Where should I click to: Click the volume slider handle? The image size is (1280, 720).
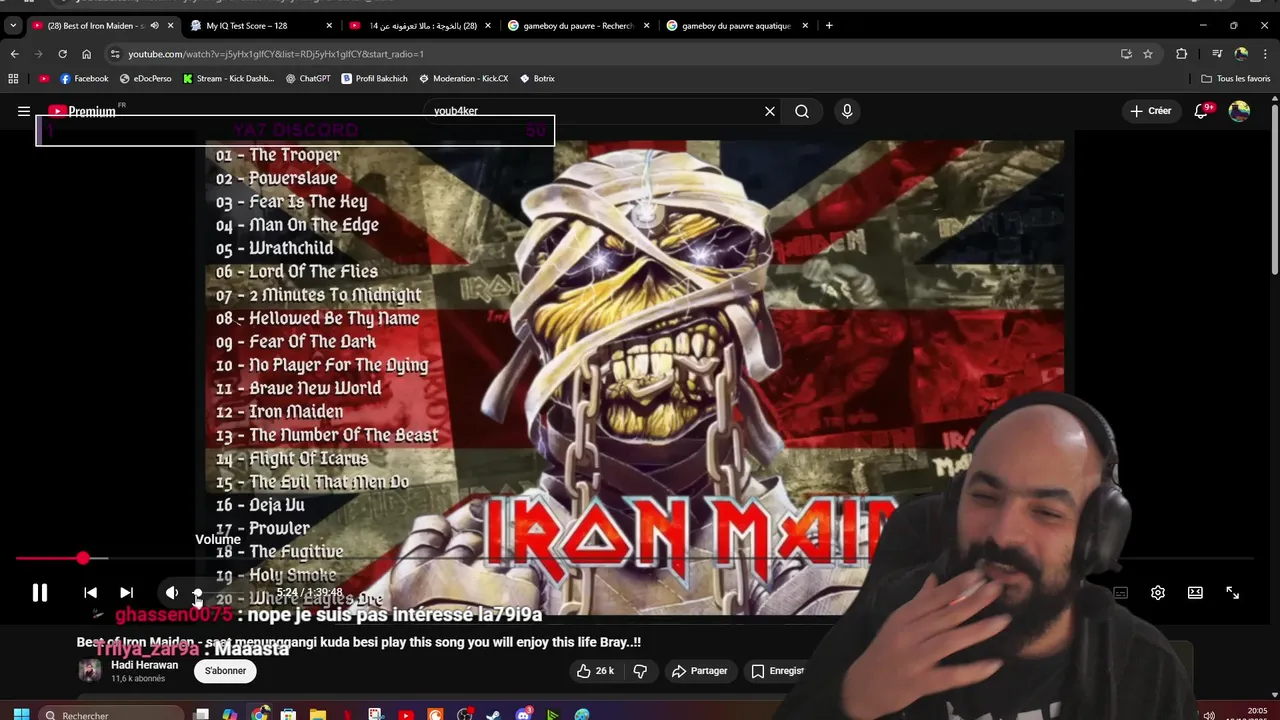pyautogui.click(x=197, y=594)
